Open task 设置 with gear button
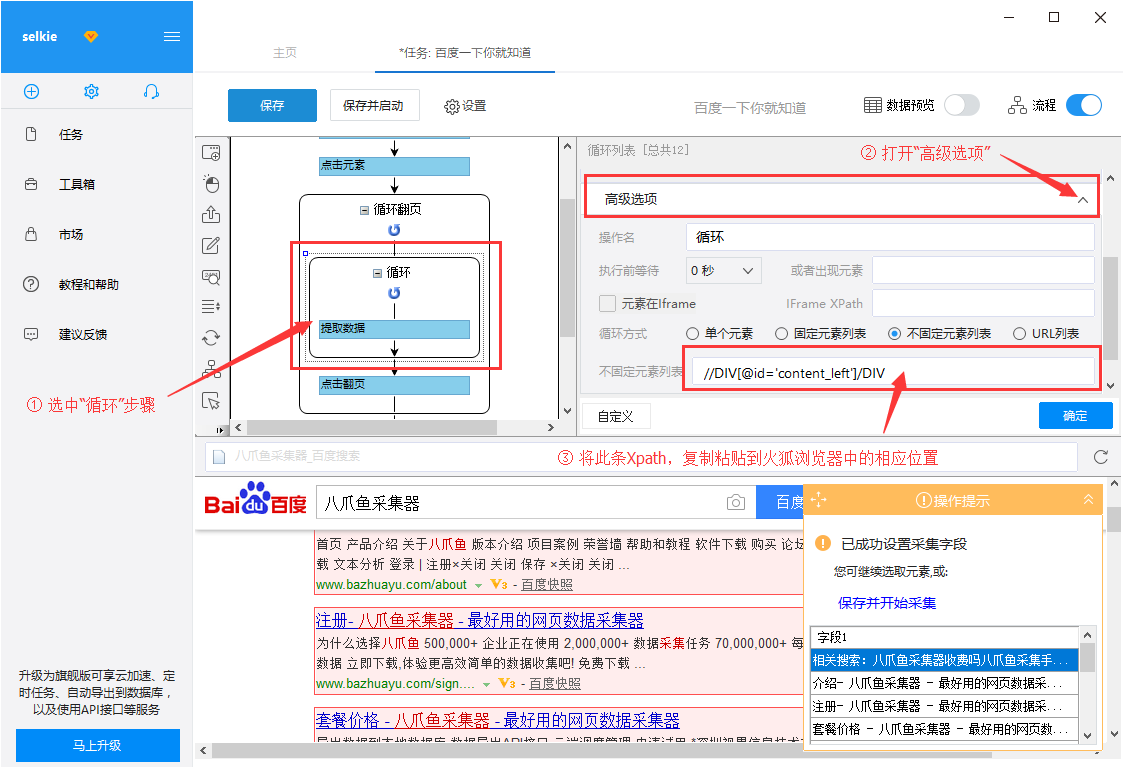The image size is (1124, 768). 465,106
